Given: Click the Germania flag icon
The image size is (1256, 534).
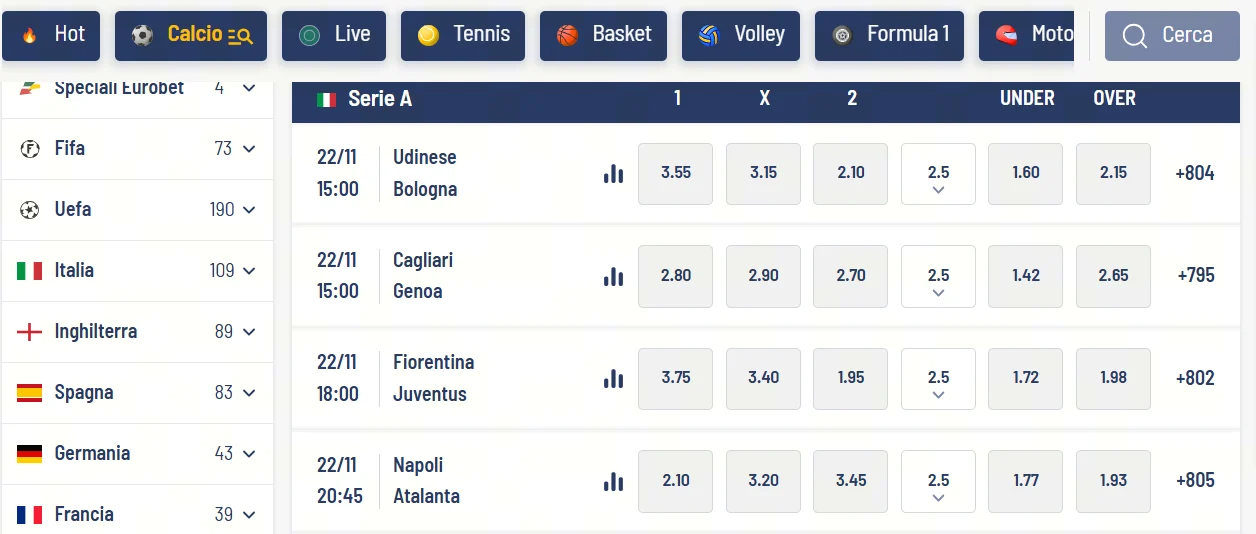Looking at the screenshot, I should [x=30, y=454].
